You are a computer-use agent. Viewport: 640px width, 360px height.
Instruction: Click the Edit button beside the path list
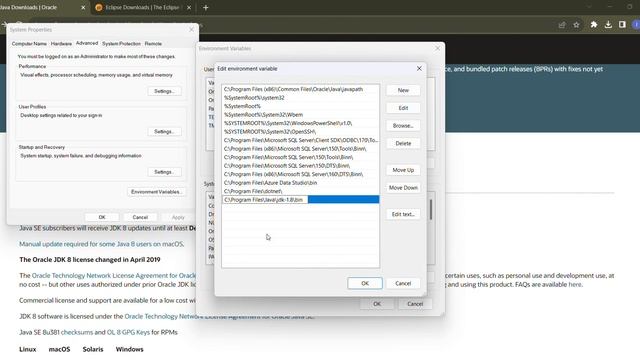click(403, 108)
